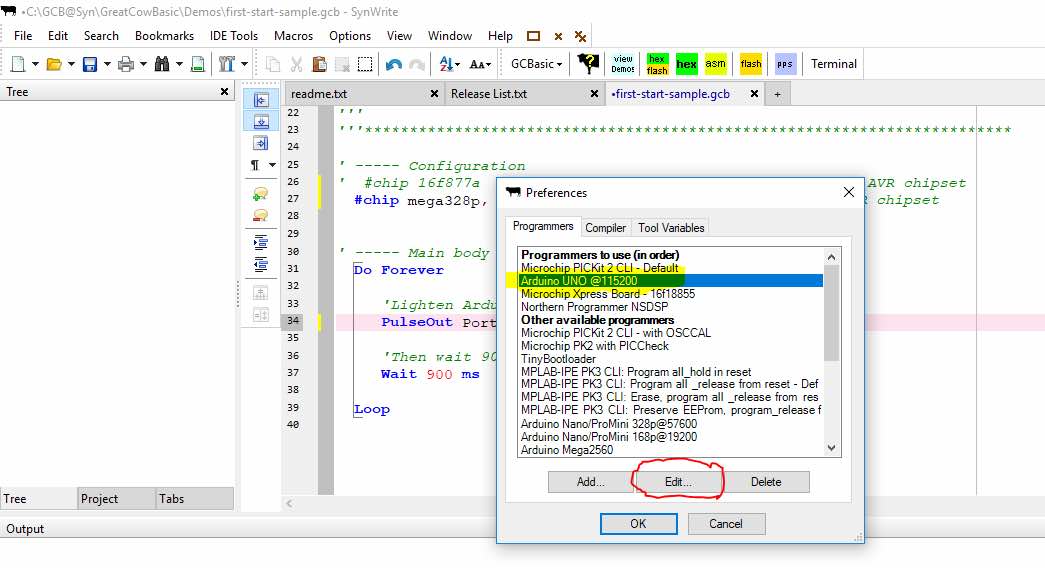Click the Cut scissors icon
Screen dimensions: 1045x568
[x=297, y=64]
